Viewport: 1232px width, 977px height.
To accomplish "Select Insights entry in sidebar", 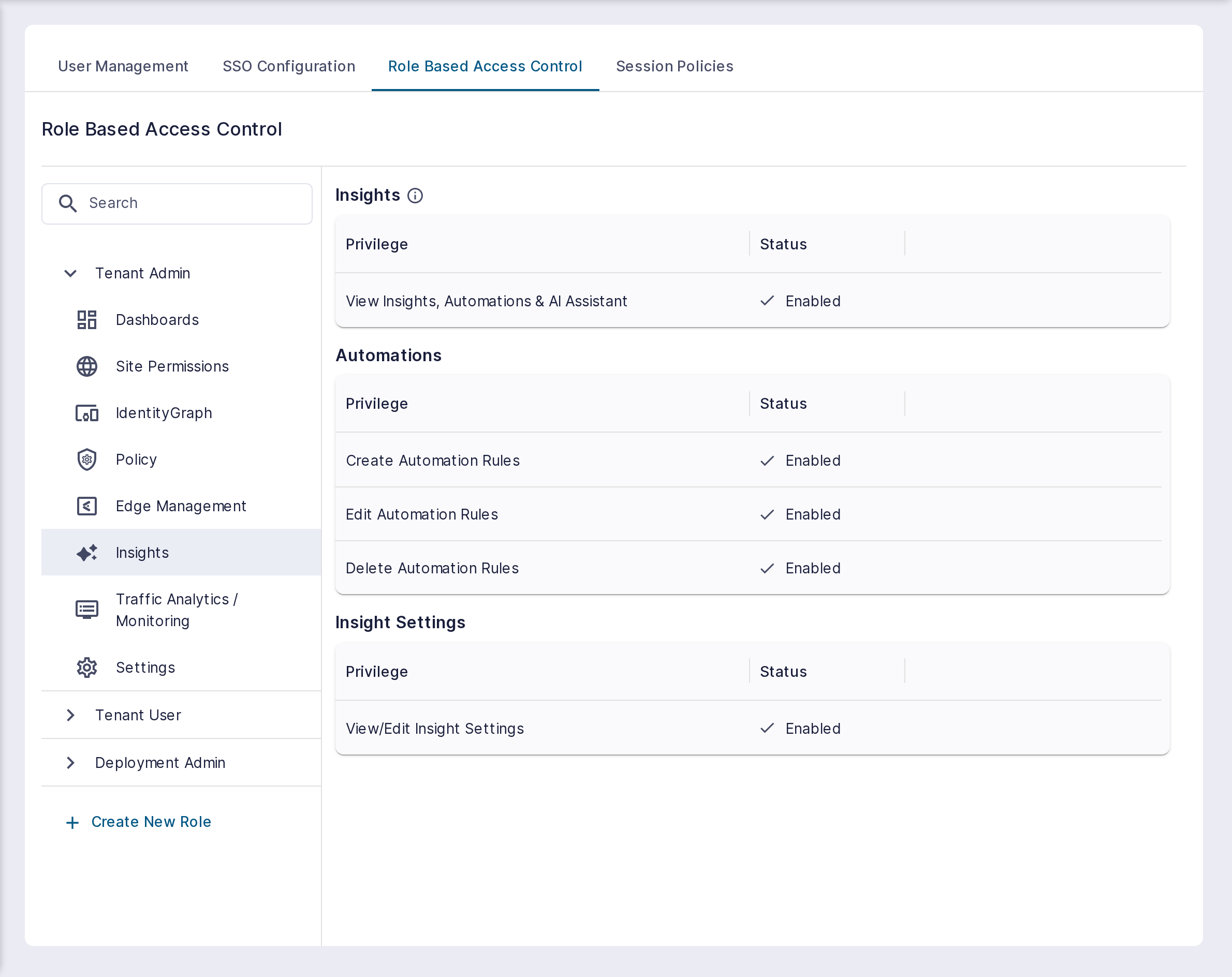I will pos(142,553).
